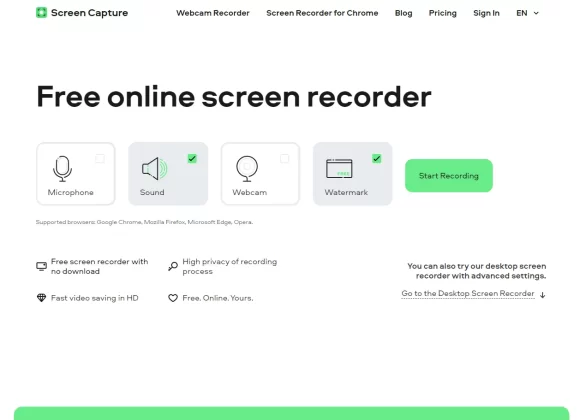Click the 'Sound' card label

coord(152,192)
